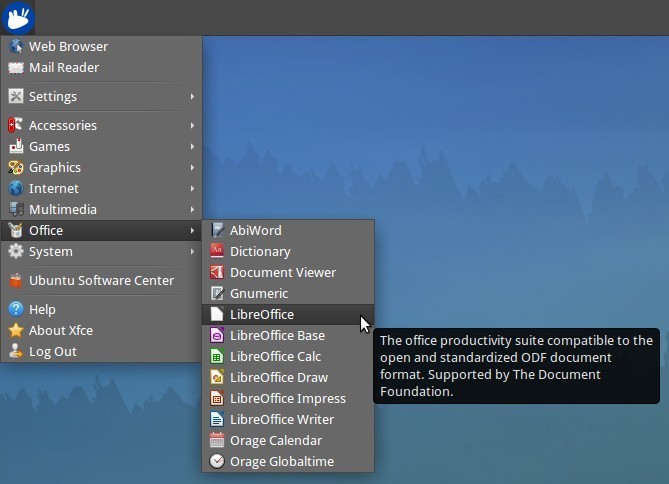
Task: Open Dictionary from Office submenu
Action: [288, 251]
